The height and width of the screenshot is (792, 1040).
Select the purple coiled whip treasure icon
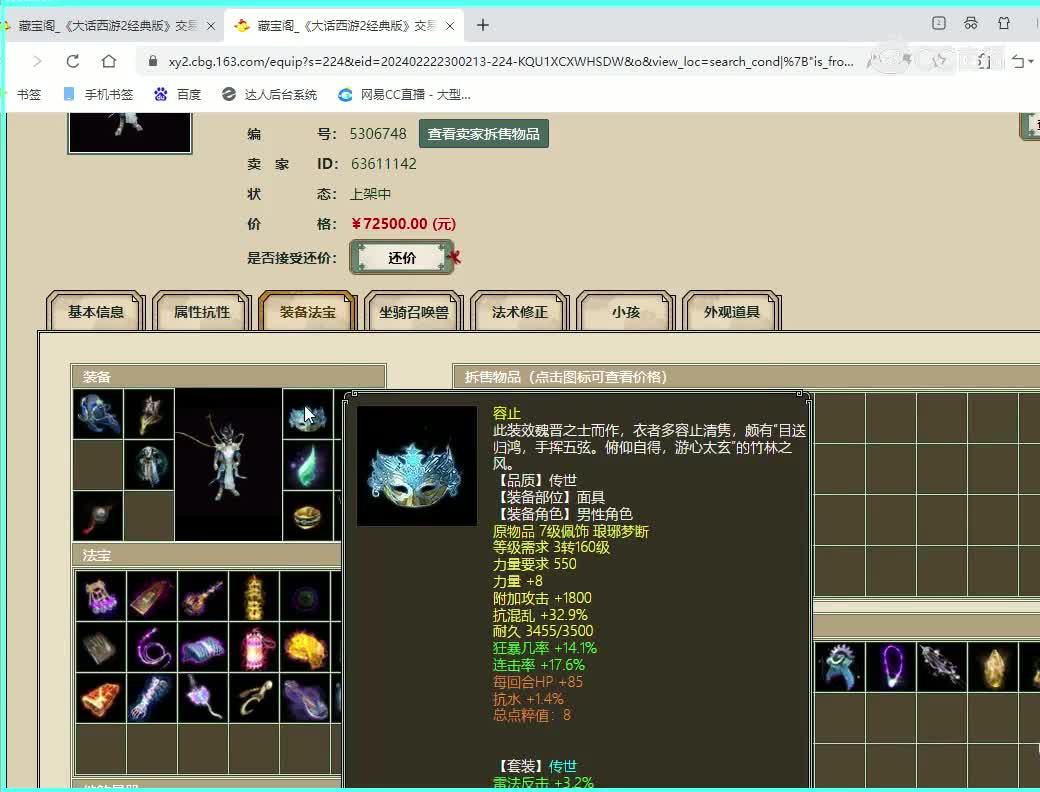152,647
